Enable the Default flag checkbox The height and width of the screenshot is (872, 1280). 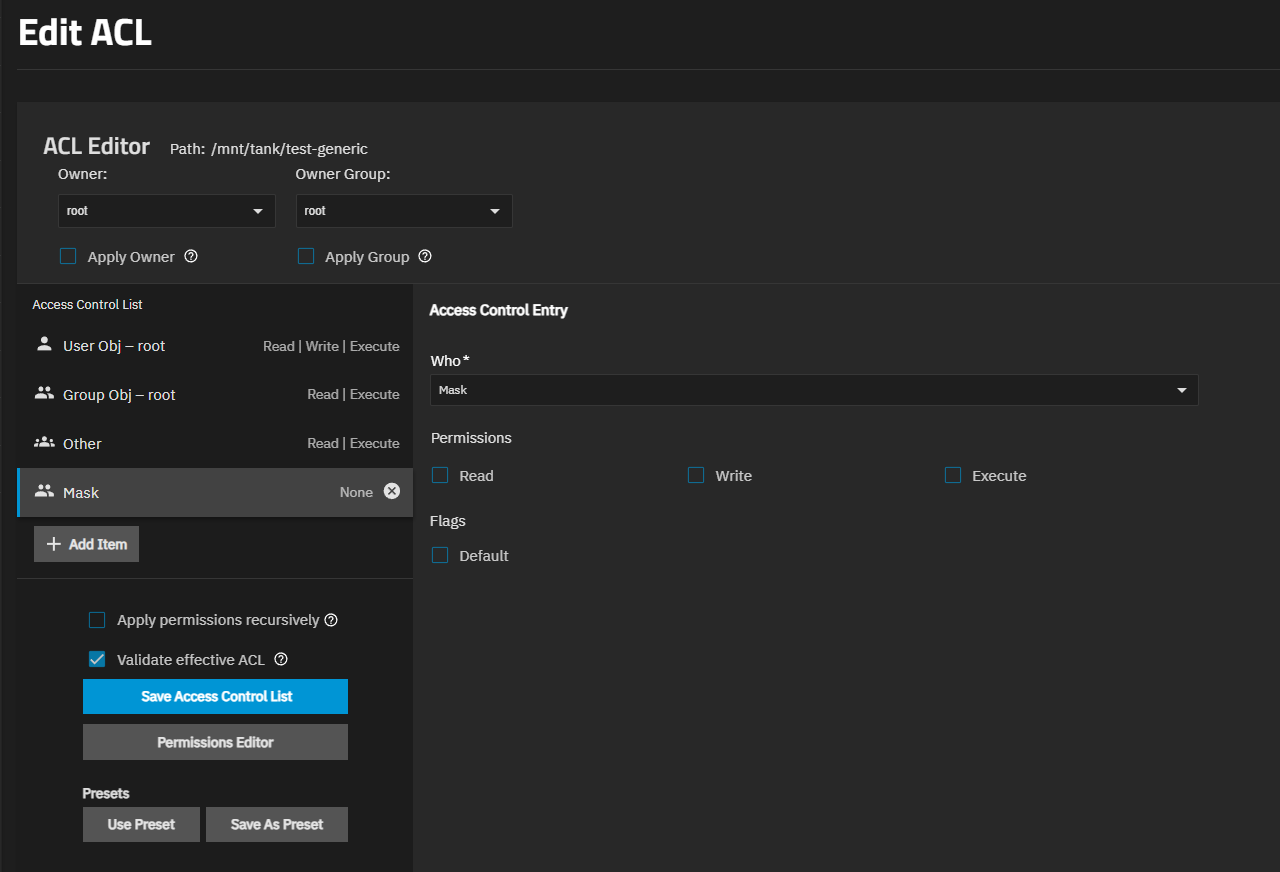(x=440, y=555)
